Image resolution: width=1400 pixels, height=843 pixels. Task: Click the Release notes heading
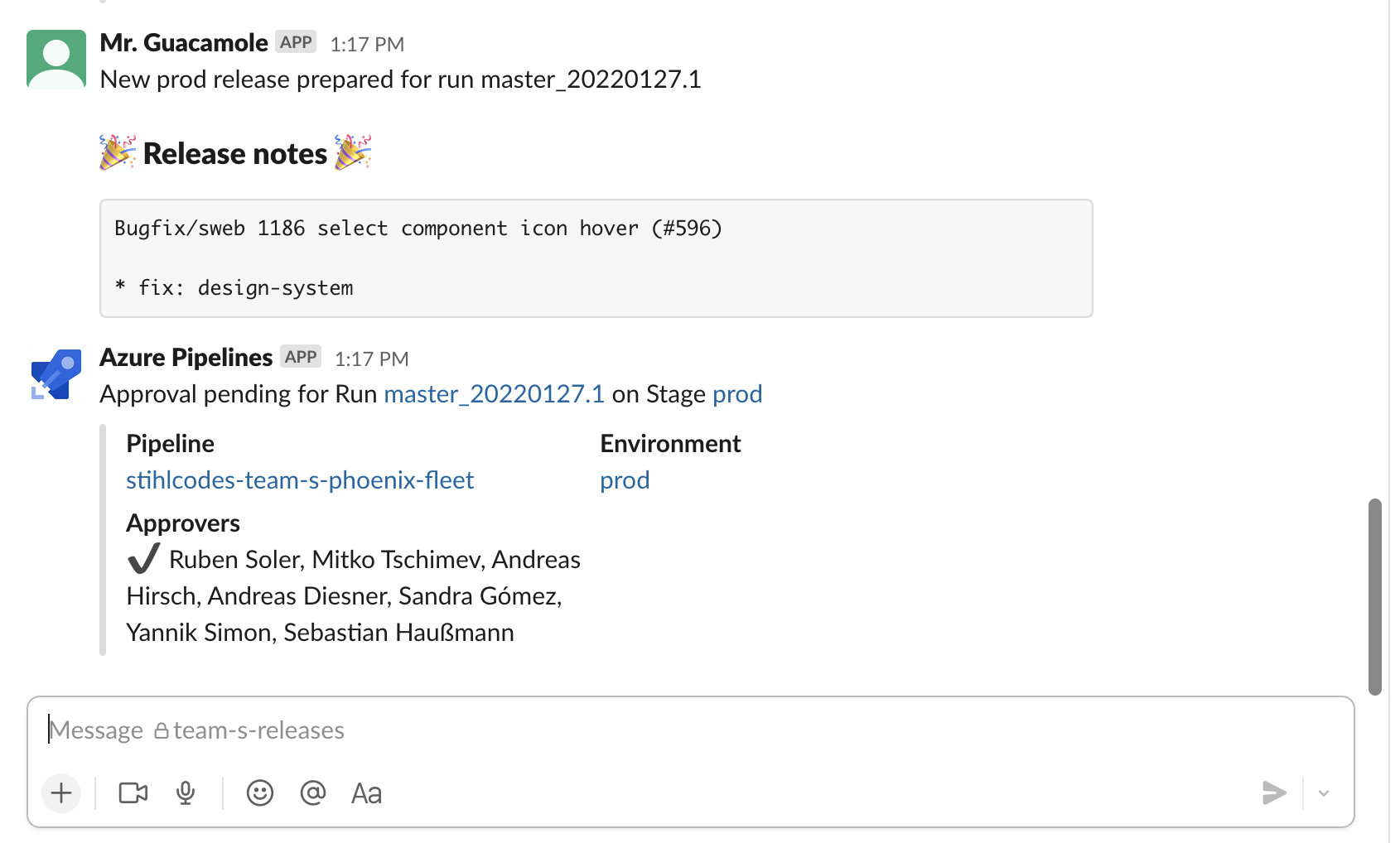tap(235, 154)
